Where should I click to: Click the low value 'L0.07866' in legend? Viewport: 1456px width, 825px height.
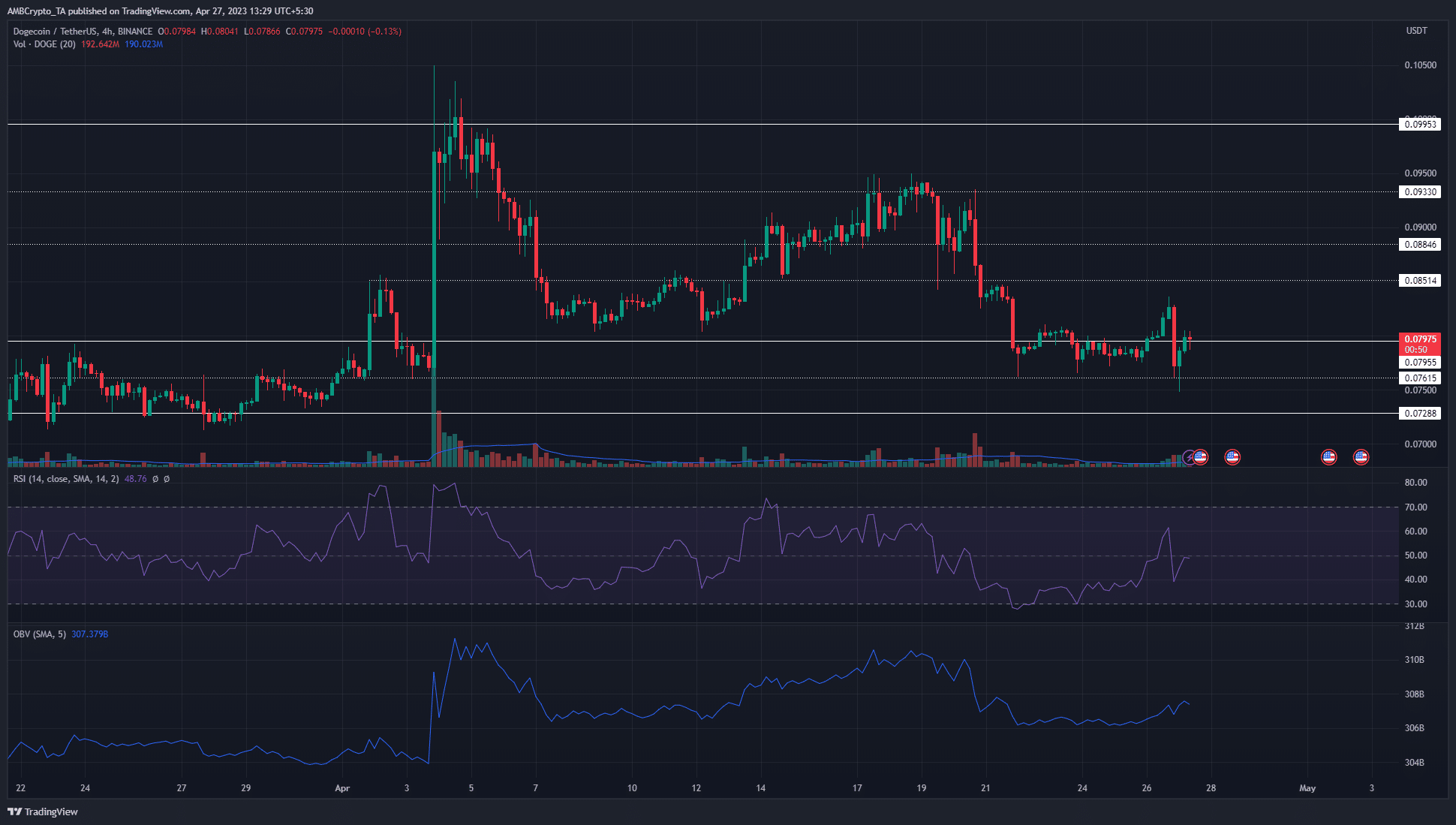pyautogui.click(x=262, y=32)
